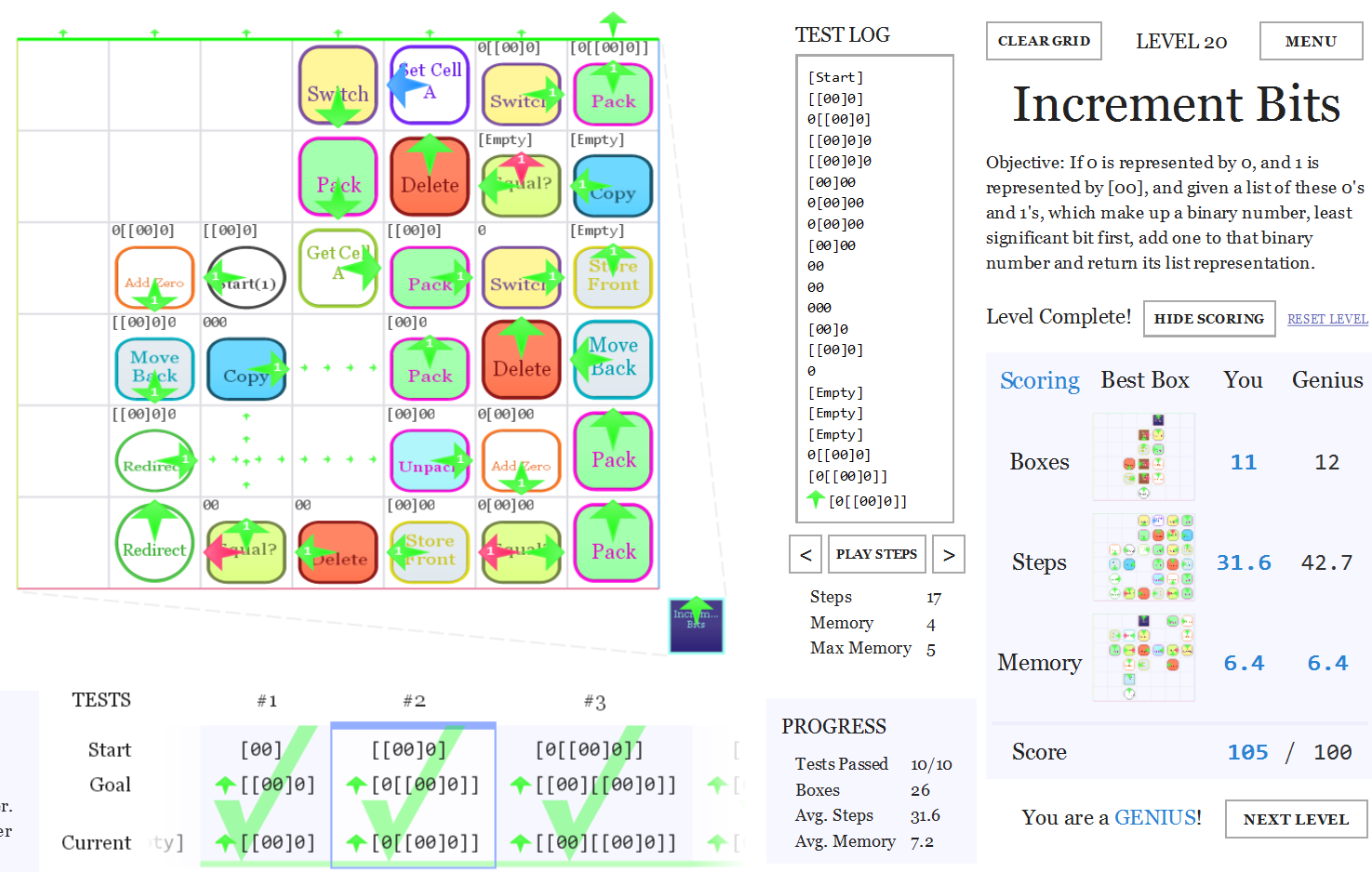Select test #3
The height and width of the screenshot is (872, 1372).
click(594, 701)
